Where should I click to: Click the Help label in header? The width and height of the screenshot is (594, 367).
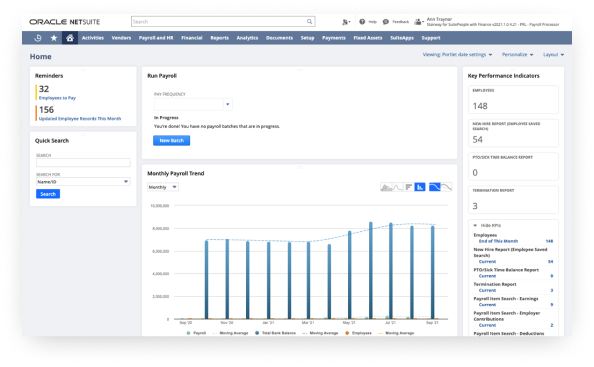coord(373,22)
